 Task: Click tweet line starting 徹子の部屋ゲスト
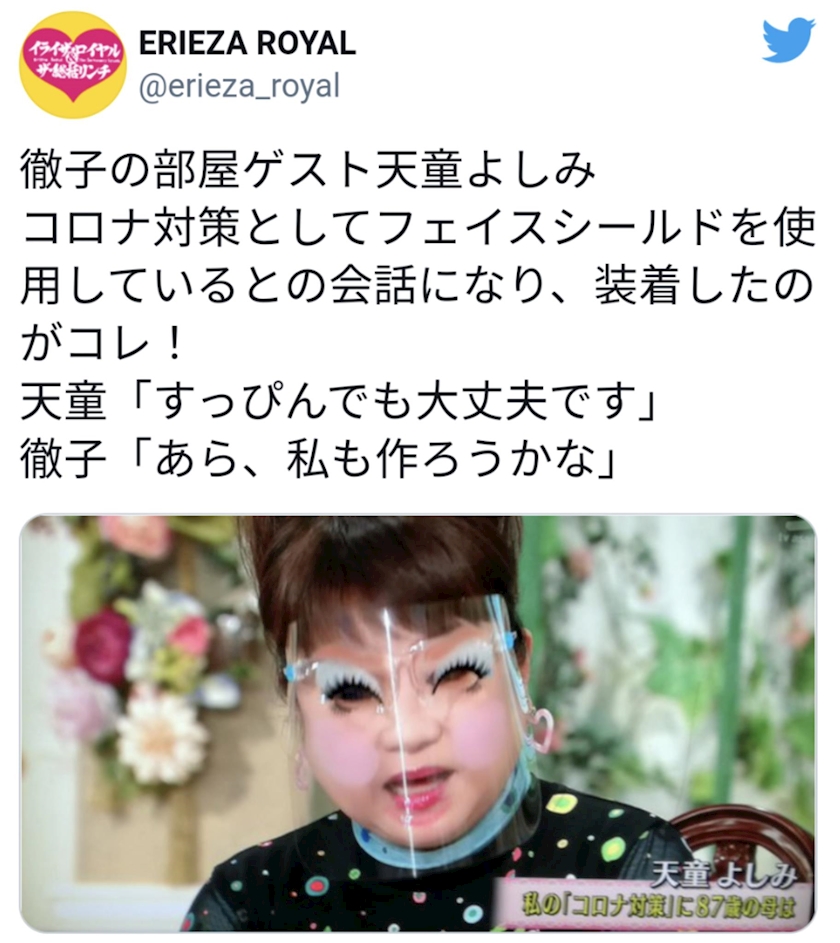coord(308,171)
